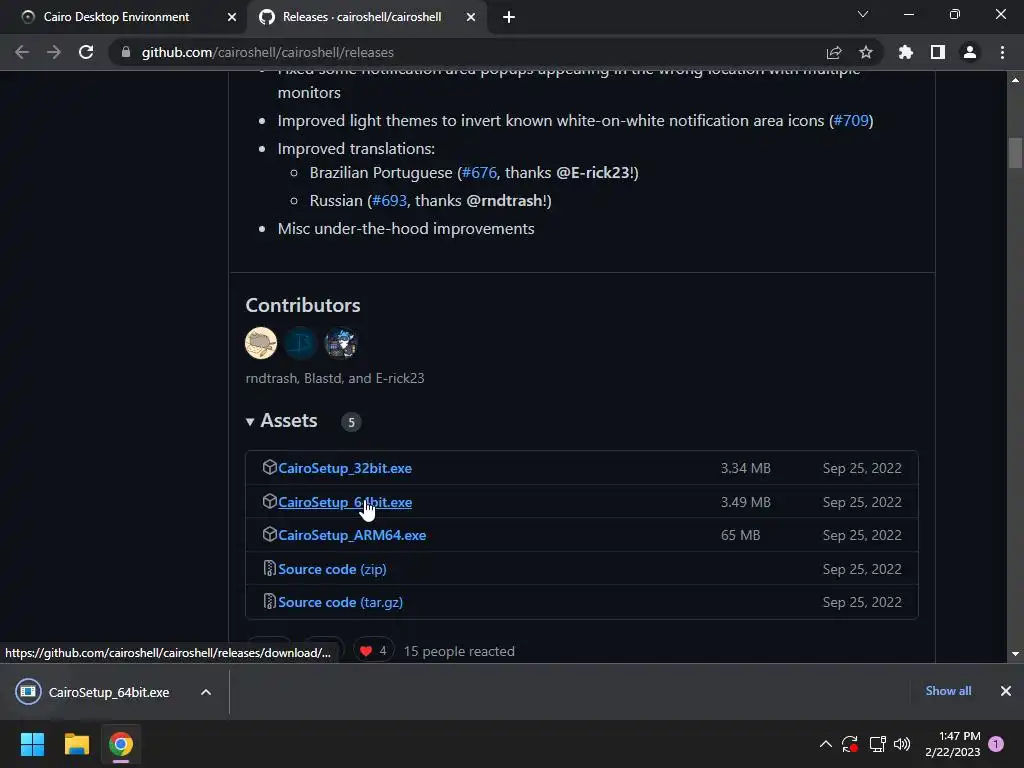The width and height of the screenshot is (1024, 768).
Task: Click the 65 MB file size text
Action: (740, 536)
